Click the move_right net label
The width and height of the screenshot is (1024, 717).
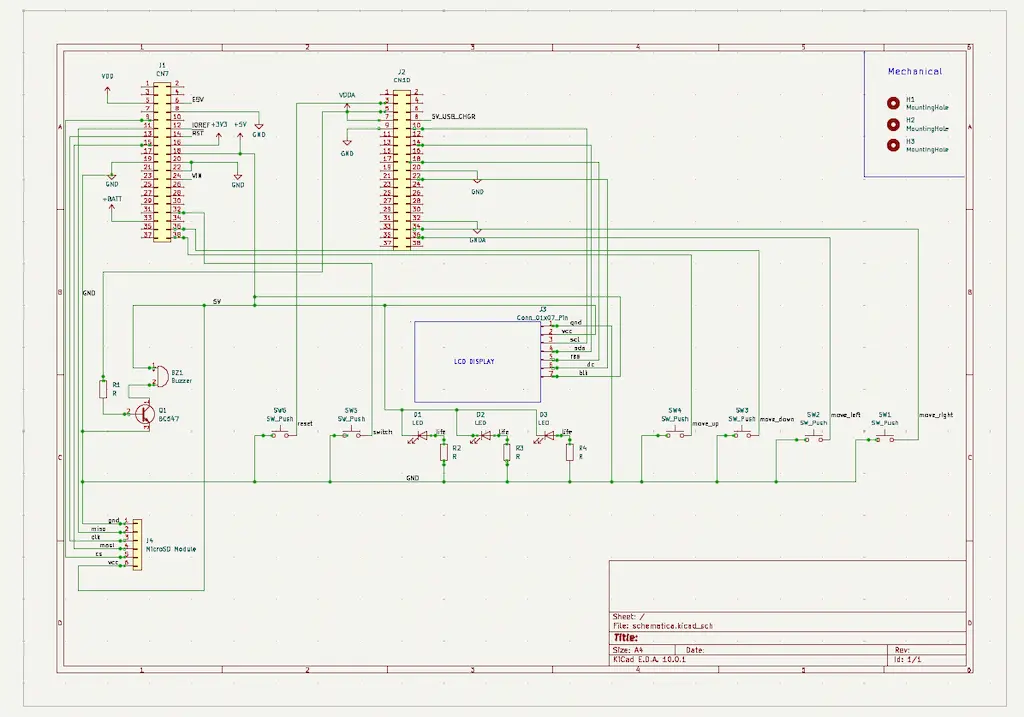click(x=936, y=415)
